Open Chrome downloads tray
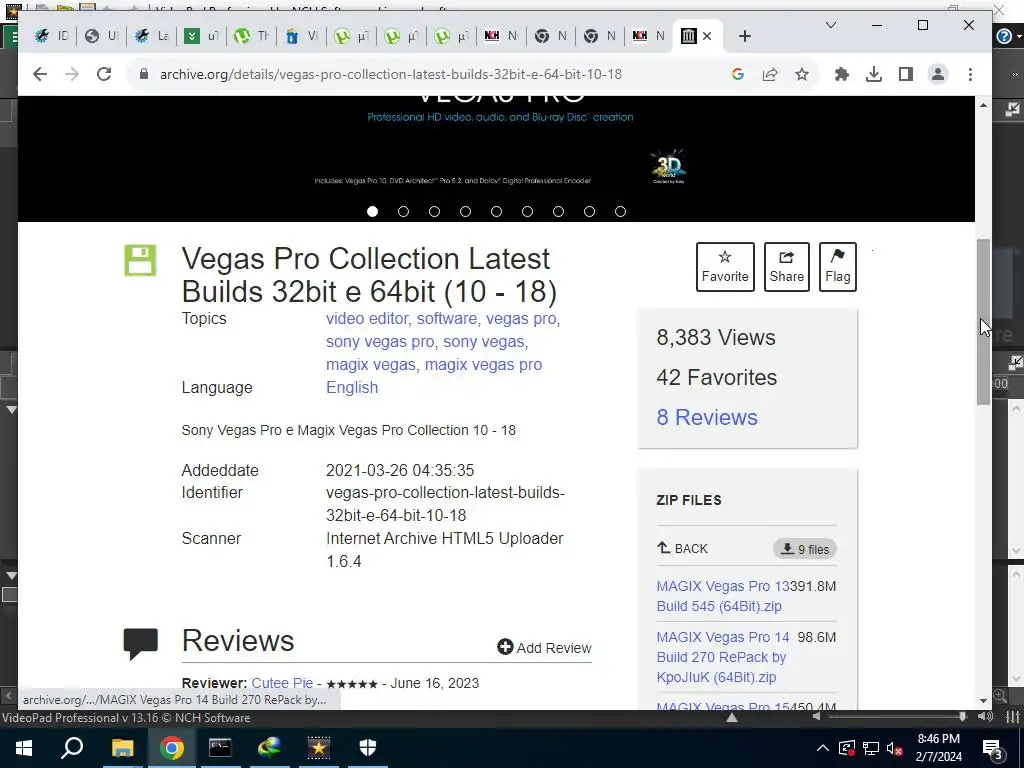1024x768 pixels. 874,74
